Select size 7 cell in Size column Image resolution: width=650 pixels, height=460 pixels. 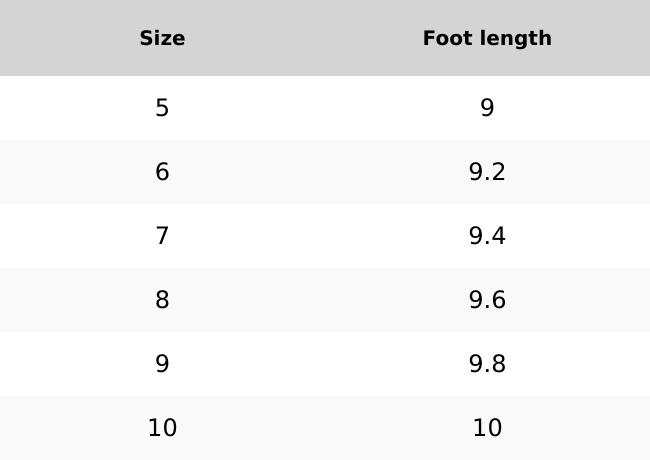click(x=162, y=236)
